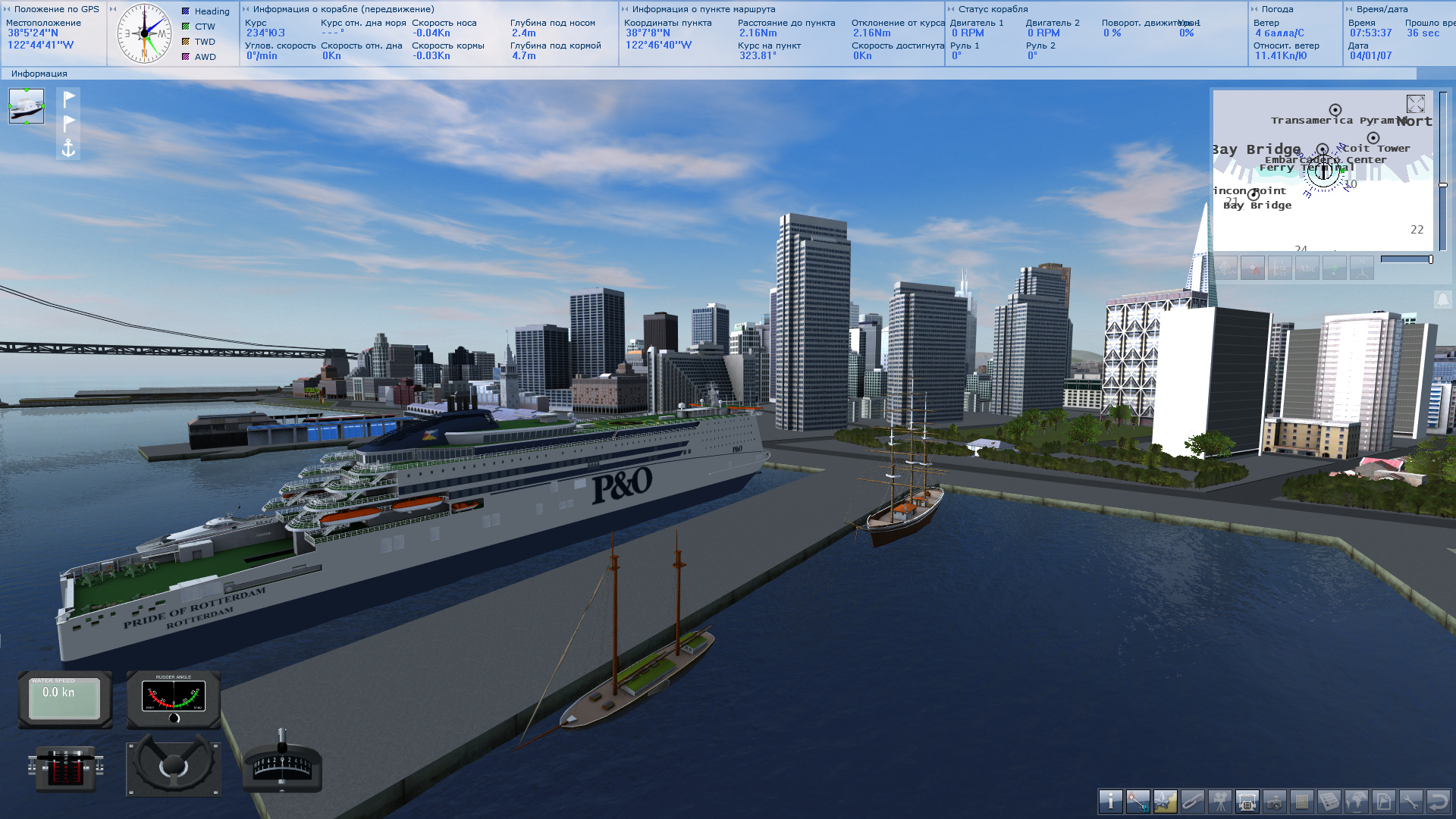The image size is (1456, 819).
Task: Toggle the Abc labels icon under minimap
Action: 1307,268
